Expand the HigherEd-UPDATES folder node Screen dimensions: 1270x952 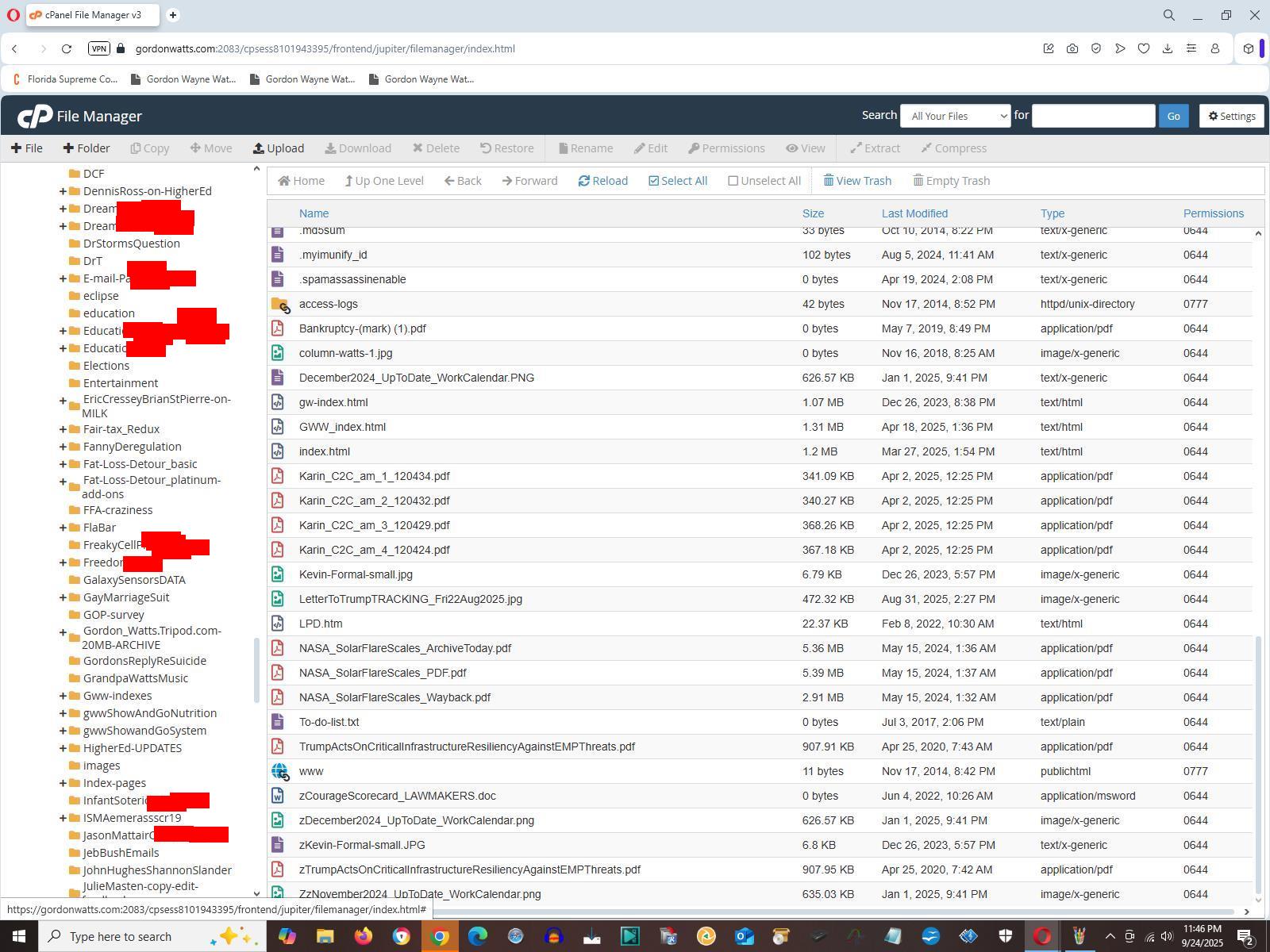click(x=63, y=748)
